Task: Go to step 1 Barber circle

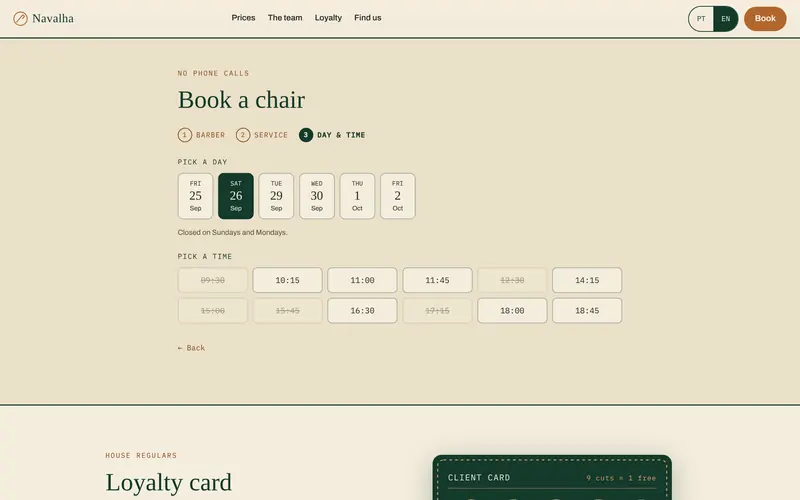Action: click(x=185, y=135)
